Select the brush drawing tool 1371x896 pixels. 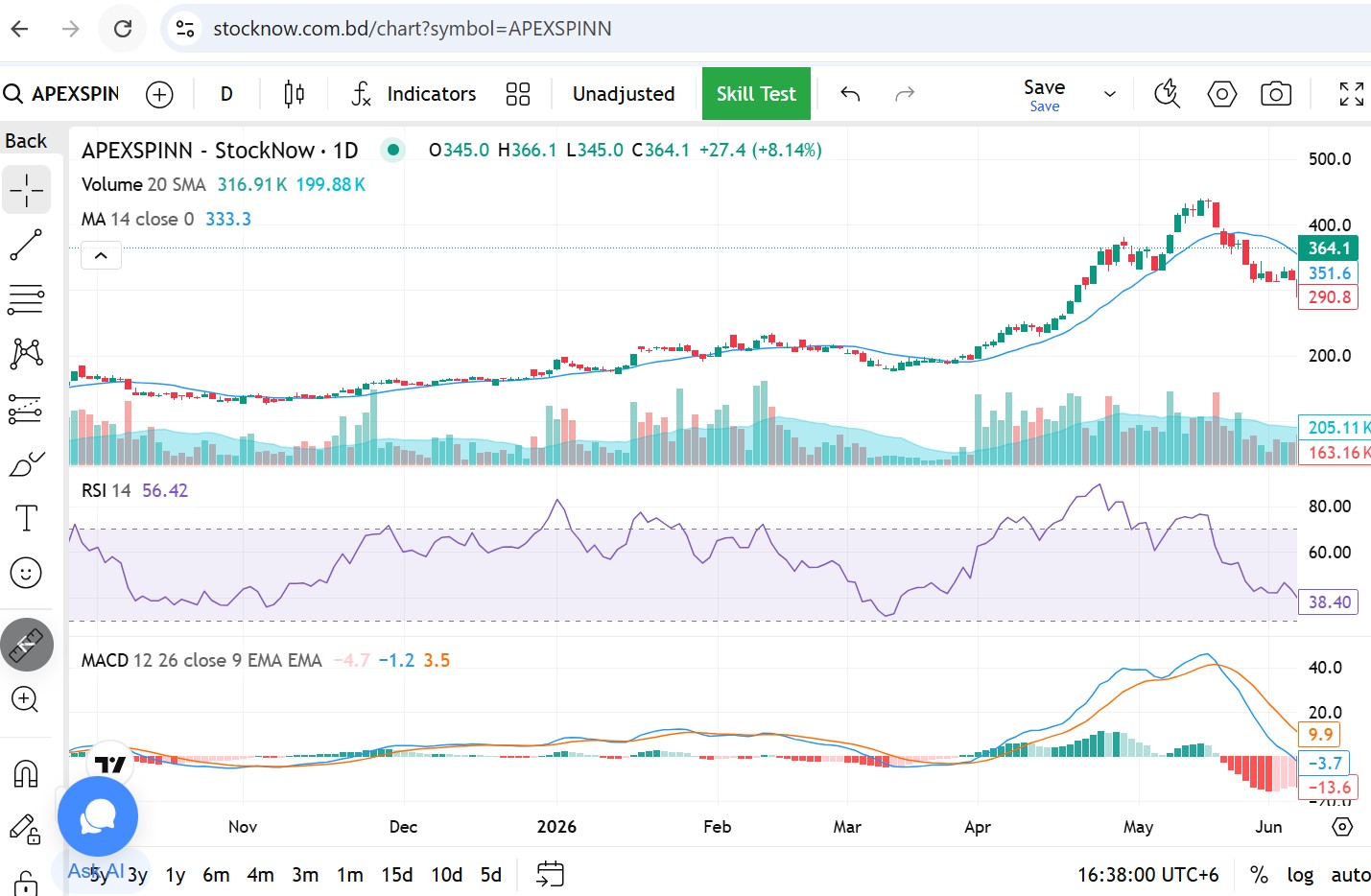[26, 464]
